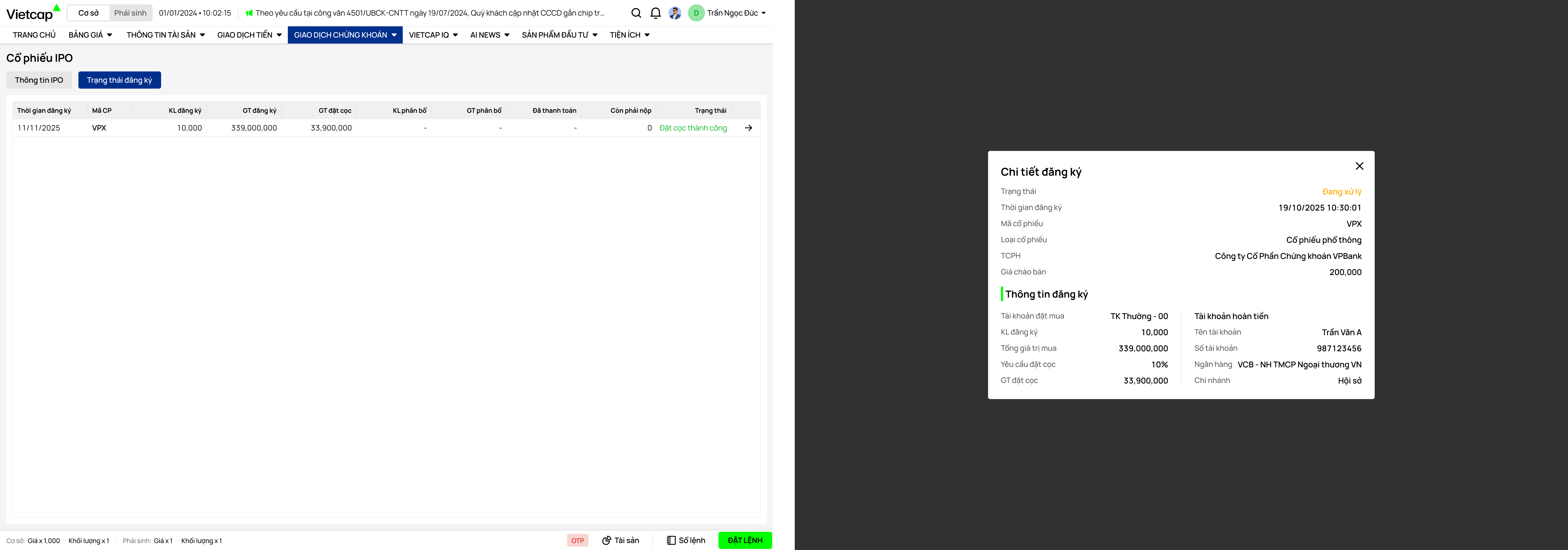Open the TRANG CHỦ menu item

34,35
